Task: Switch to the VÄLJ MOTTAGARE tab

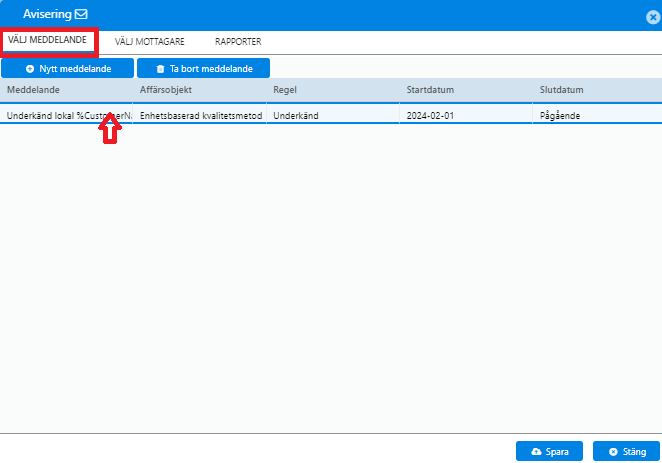Action: (149, 42)
